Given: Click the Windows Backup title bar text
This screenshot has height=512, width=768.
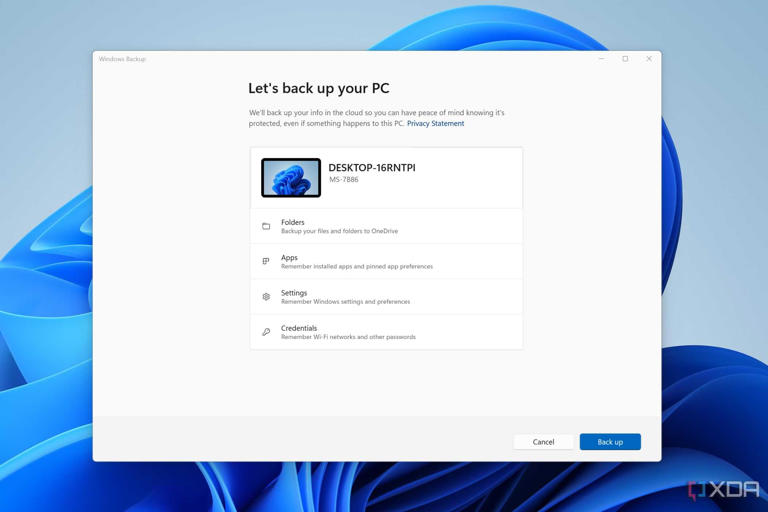Looking at the screenshot, I should coord(122,59).
